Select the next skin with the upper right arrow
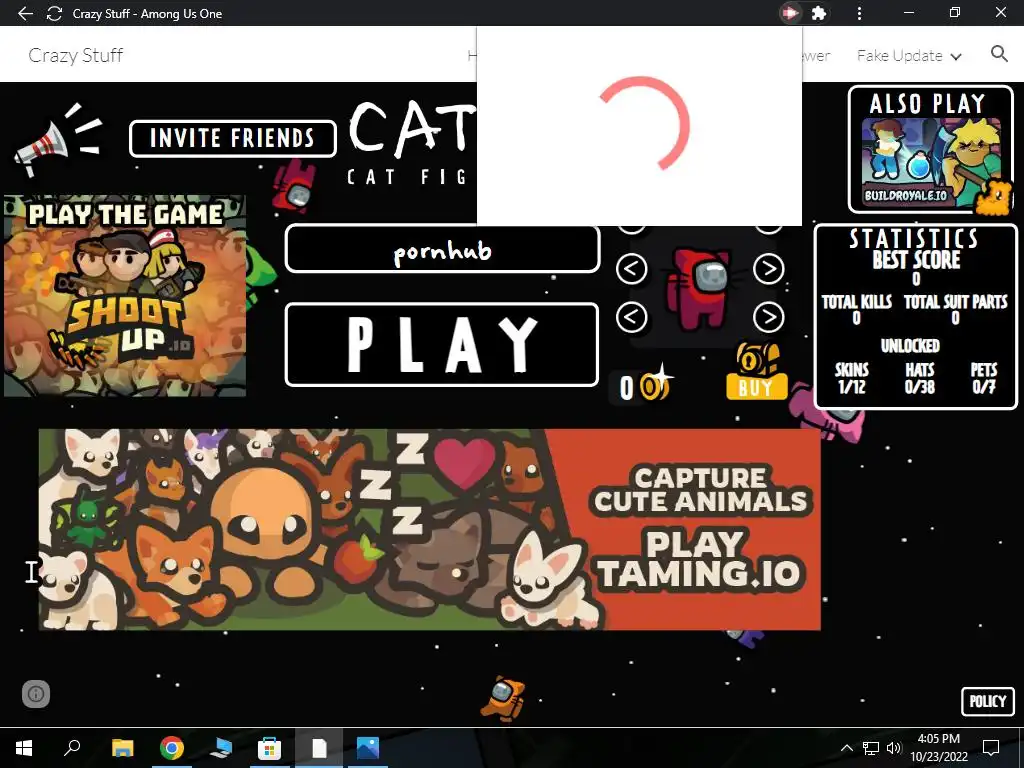 click(769, 268)
